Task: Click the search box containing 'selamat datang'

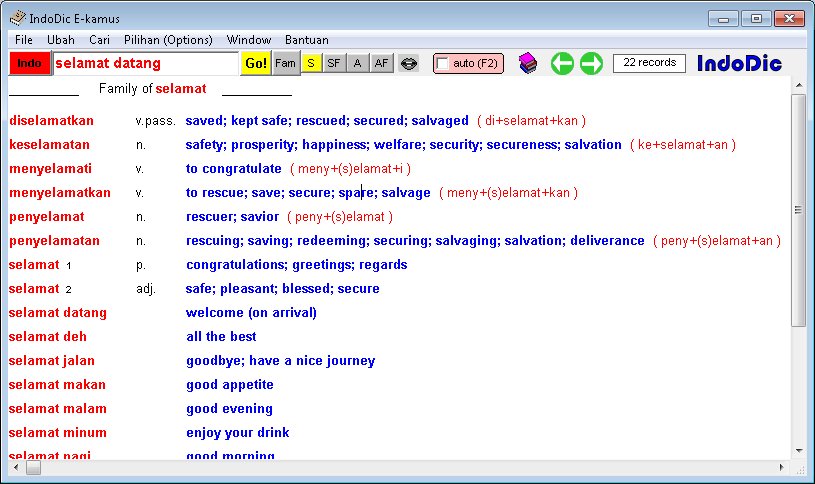Action: pyautogui.click(x=146, y=63)
